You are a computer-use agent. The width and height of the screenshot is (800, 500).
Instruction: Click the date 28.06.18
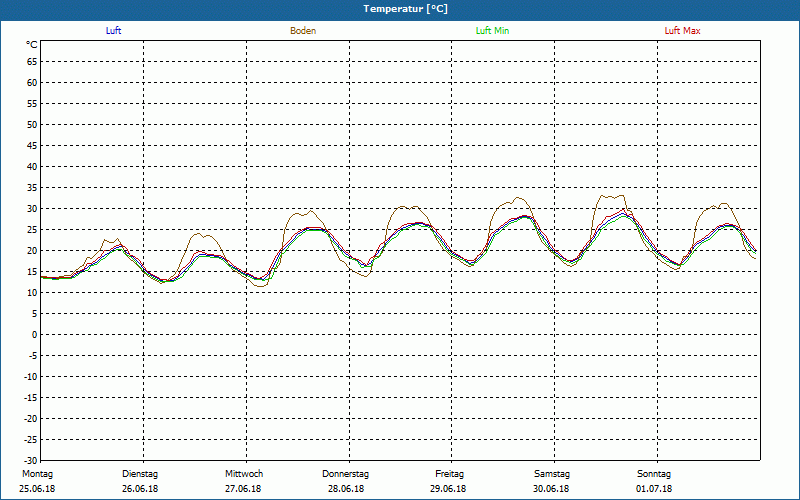point(346,489)
